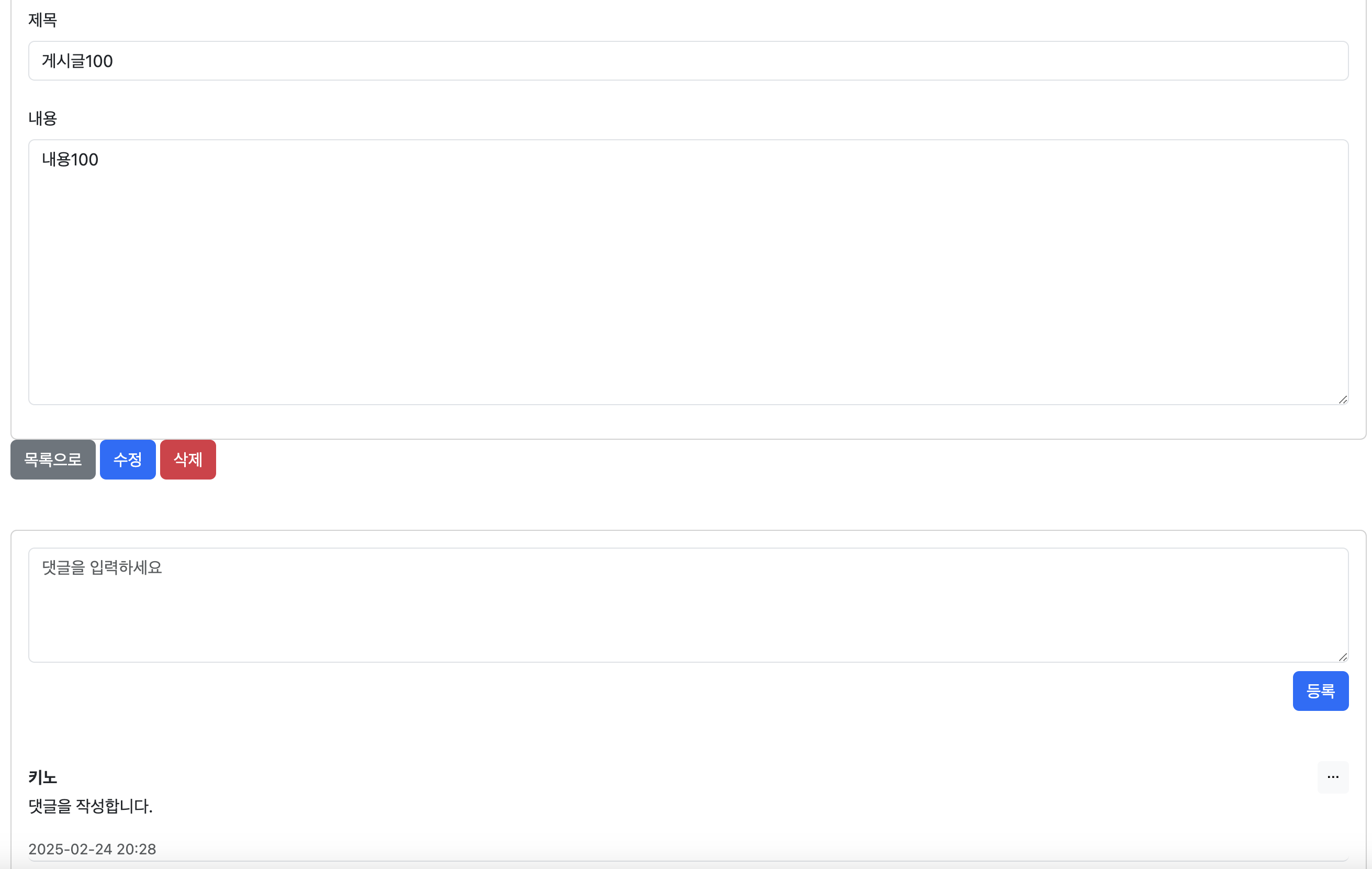Image resolution: width=1372 pixels, height=869 pixels.
Task: Click the red 삭제 button
Action: [187, 459]
